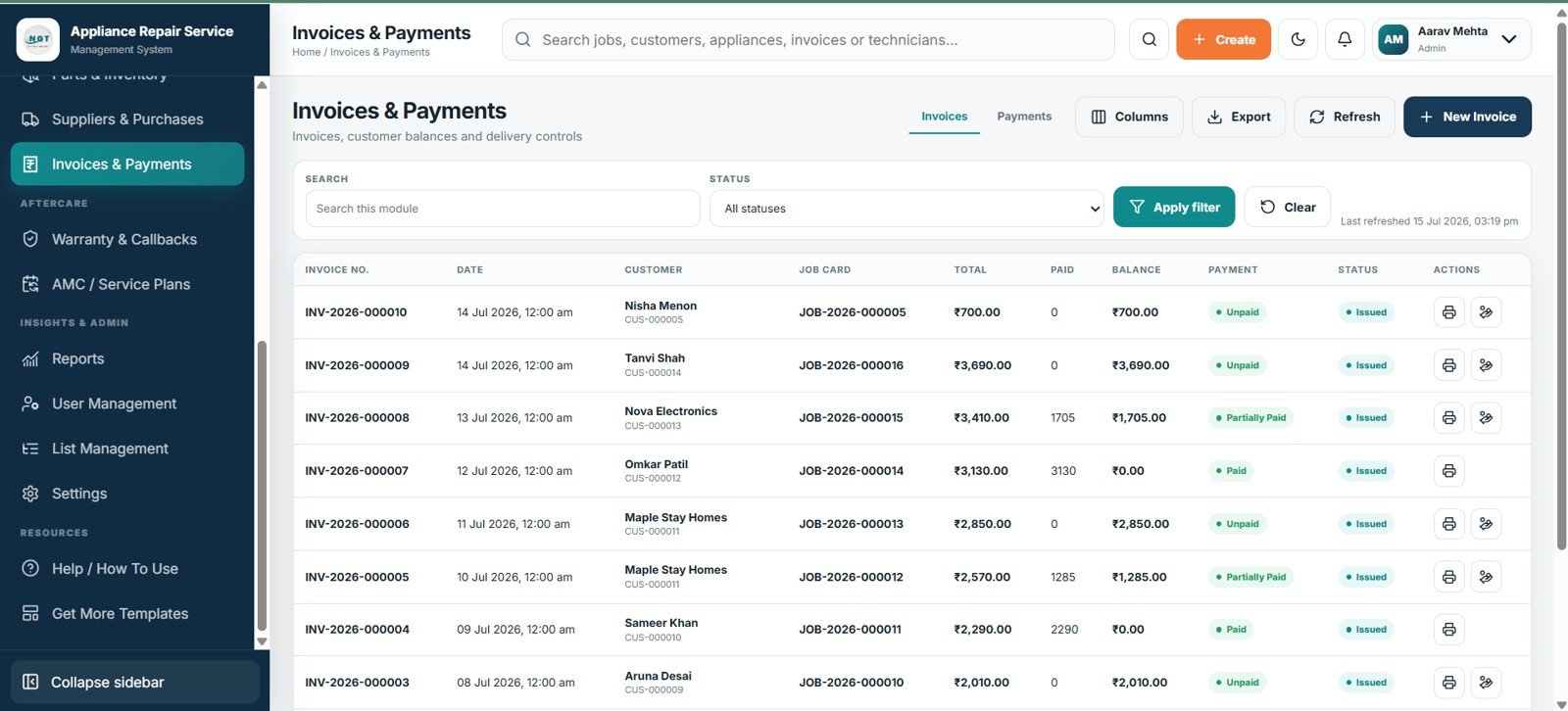Record payment for invoice INV-2026-000005
1568x711 pixels.
(x=1486, y=577)
